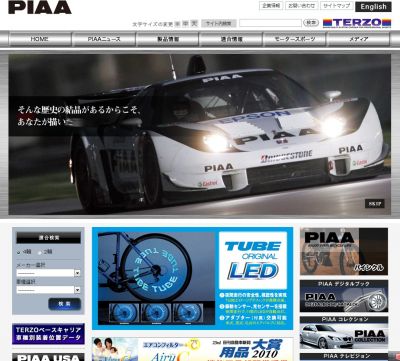Open the PIAA bicycle banner thumbnail
Screen dimensions: 400x361
point(344,251)
